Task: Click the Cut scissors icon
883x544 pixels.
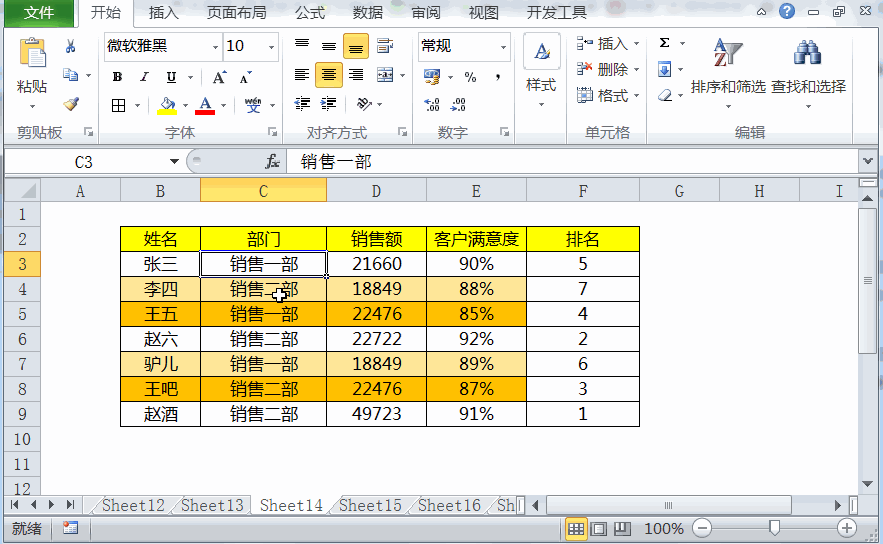Action: point(70,46)
